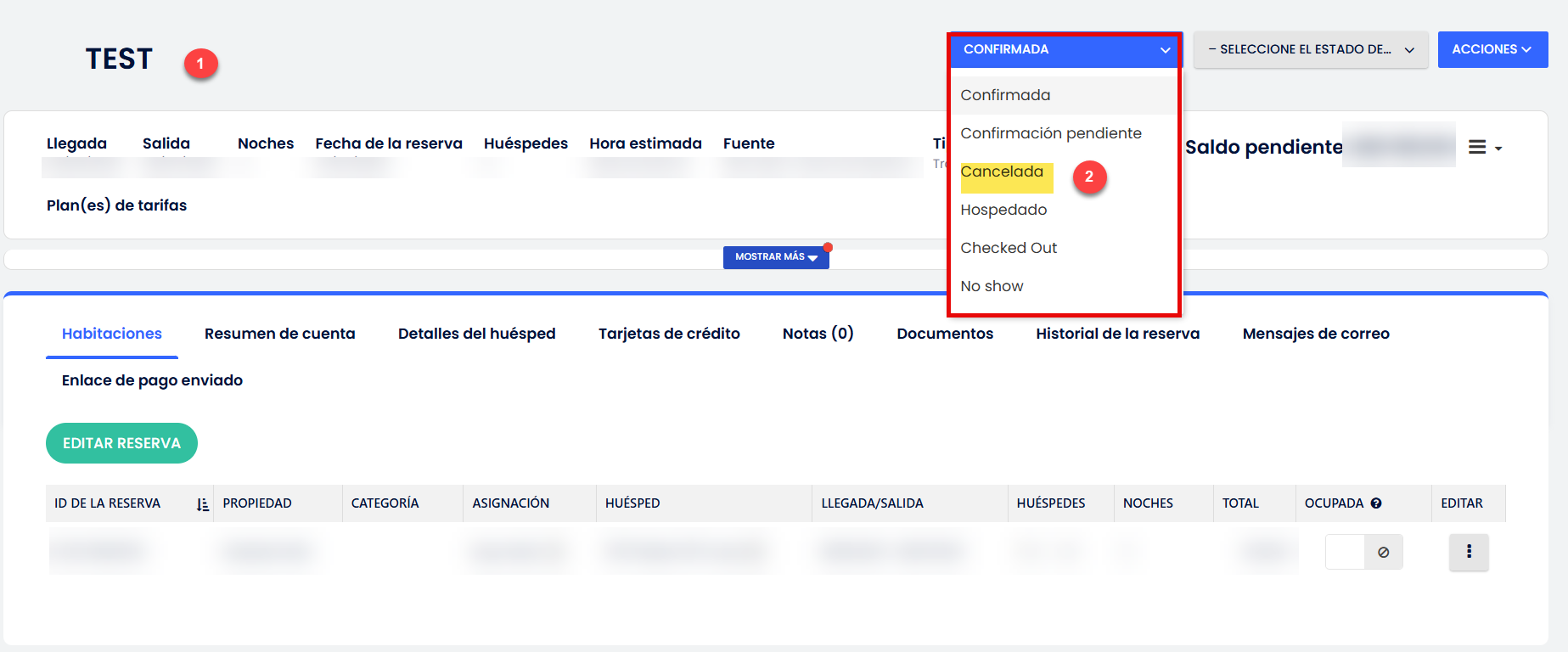The height and width of the screenshot is (652, 1568).
Task: Go to Tarjetas de crédito tab
Action: point(669,334)
